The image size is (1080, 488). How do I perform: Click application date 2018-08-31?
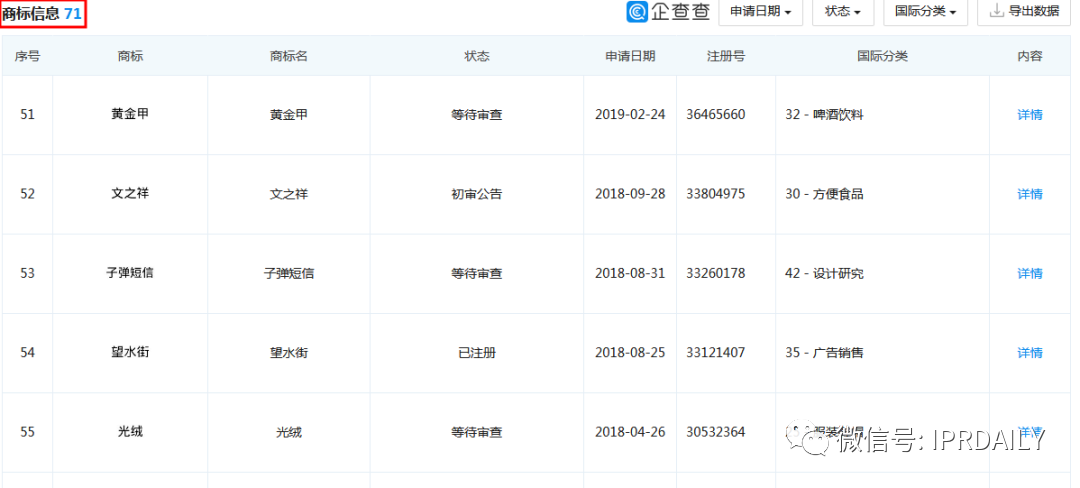630,273
